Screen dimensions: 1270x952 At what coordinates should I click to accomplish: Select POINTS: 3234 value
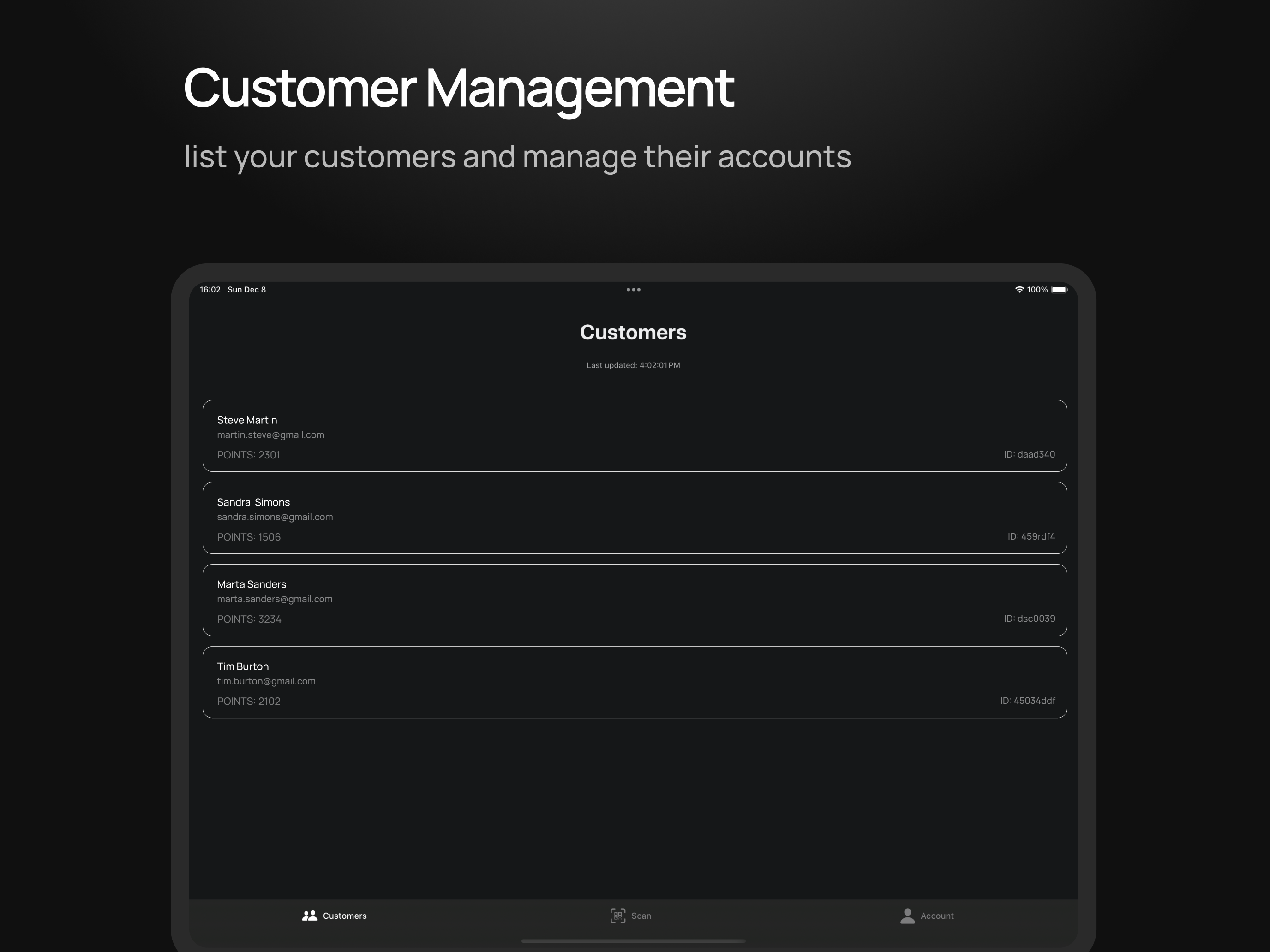249,619
